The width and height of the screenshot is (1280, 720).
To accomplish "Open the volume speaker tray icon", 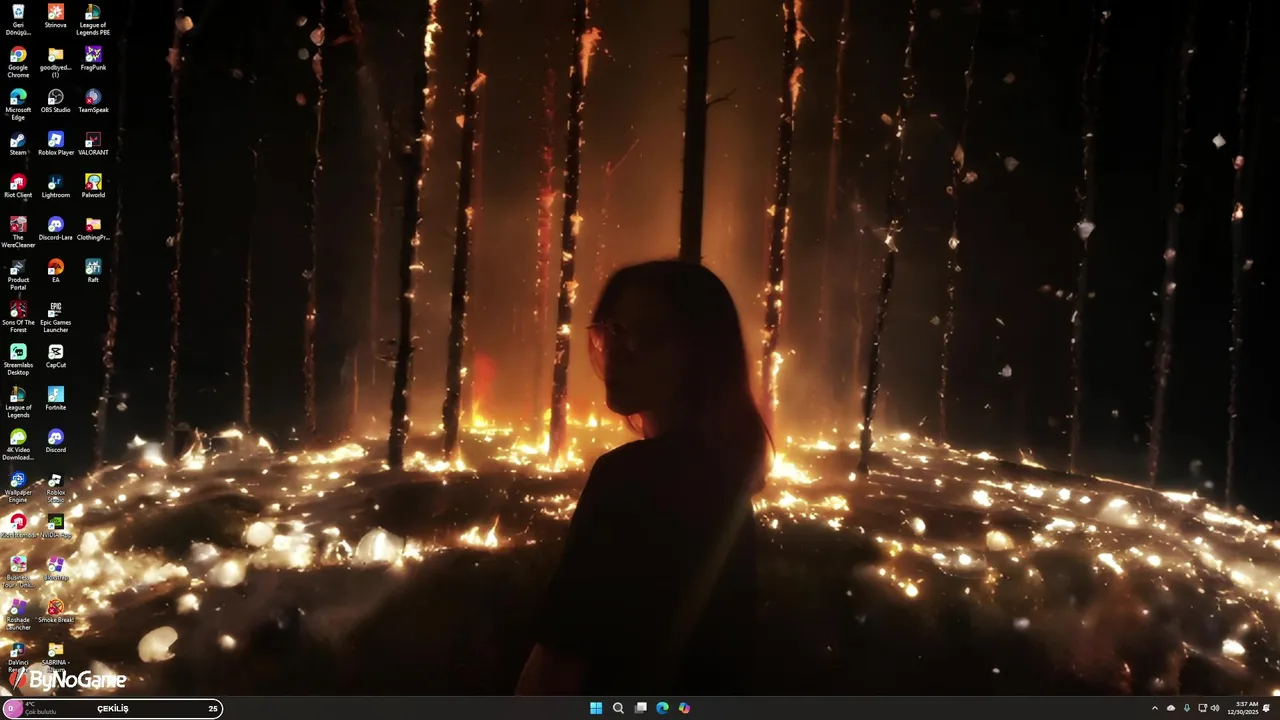I will tap(1216, 708).
